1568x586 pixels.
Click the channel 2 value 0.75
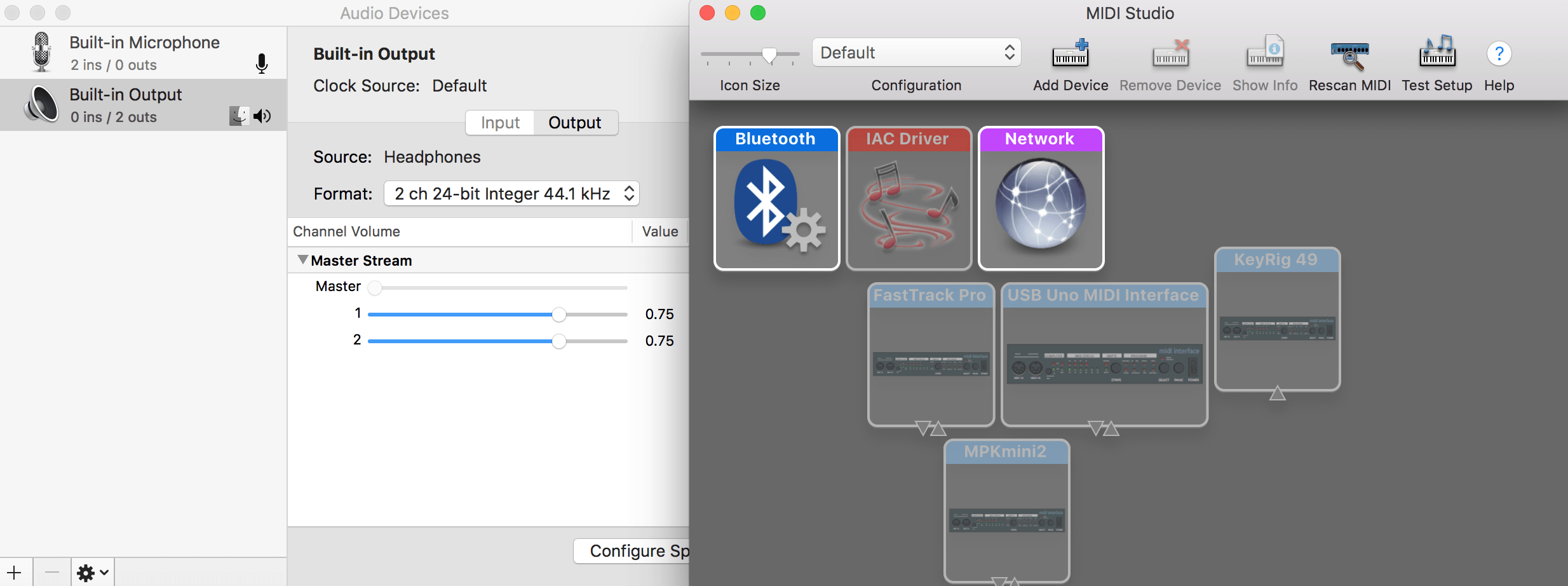659,341
